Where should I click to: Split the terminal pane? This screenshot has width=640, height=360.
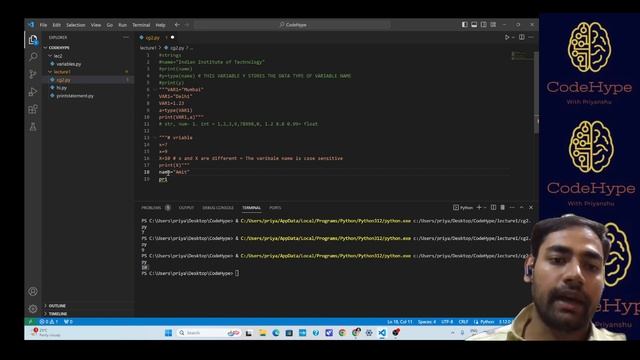click(493, 207)
